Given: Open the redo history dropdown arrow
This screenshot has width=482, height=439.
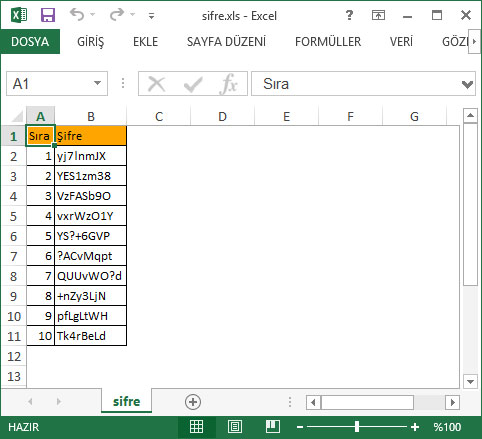Looking at the screenshot, I should 133,15.
